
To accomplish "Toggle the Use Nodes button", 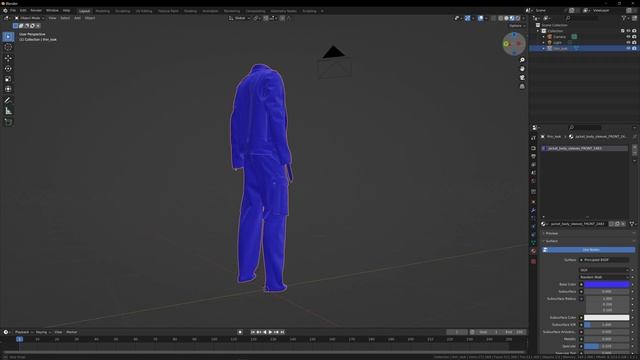I will point(589,249).
